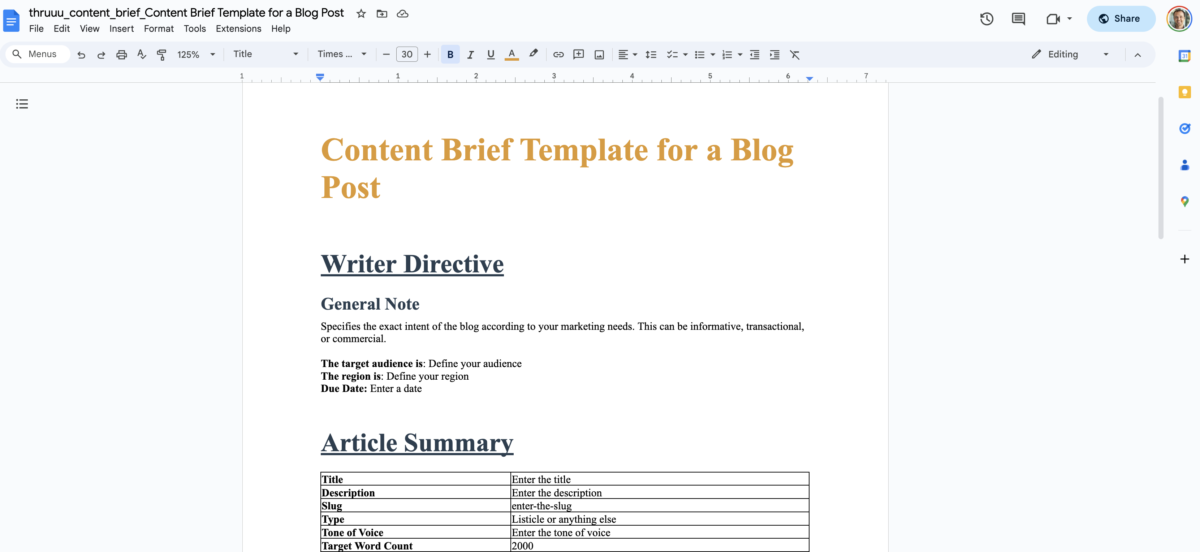
Task: Open the Extensions menu
Action: (x=238, y=29)
